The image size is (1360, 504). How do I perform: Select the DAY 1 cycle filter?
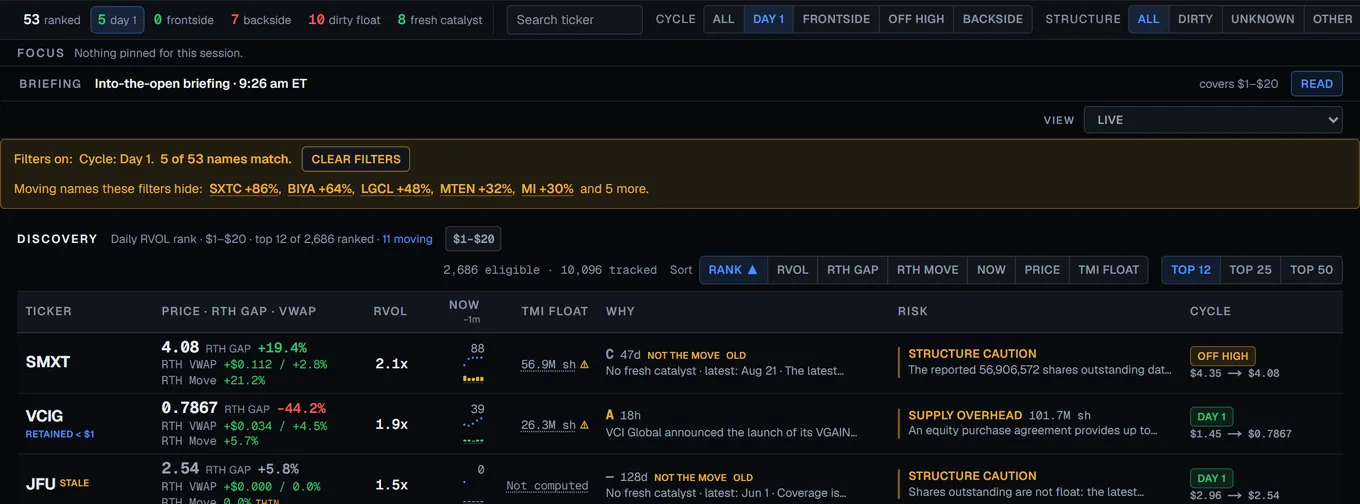pos(769,19)
